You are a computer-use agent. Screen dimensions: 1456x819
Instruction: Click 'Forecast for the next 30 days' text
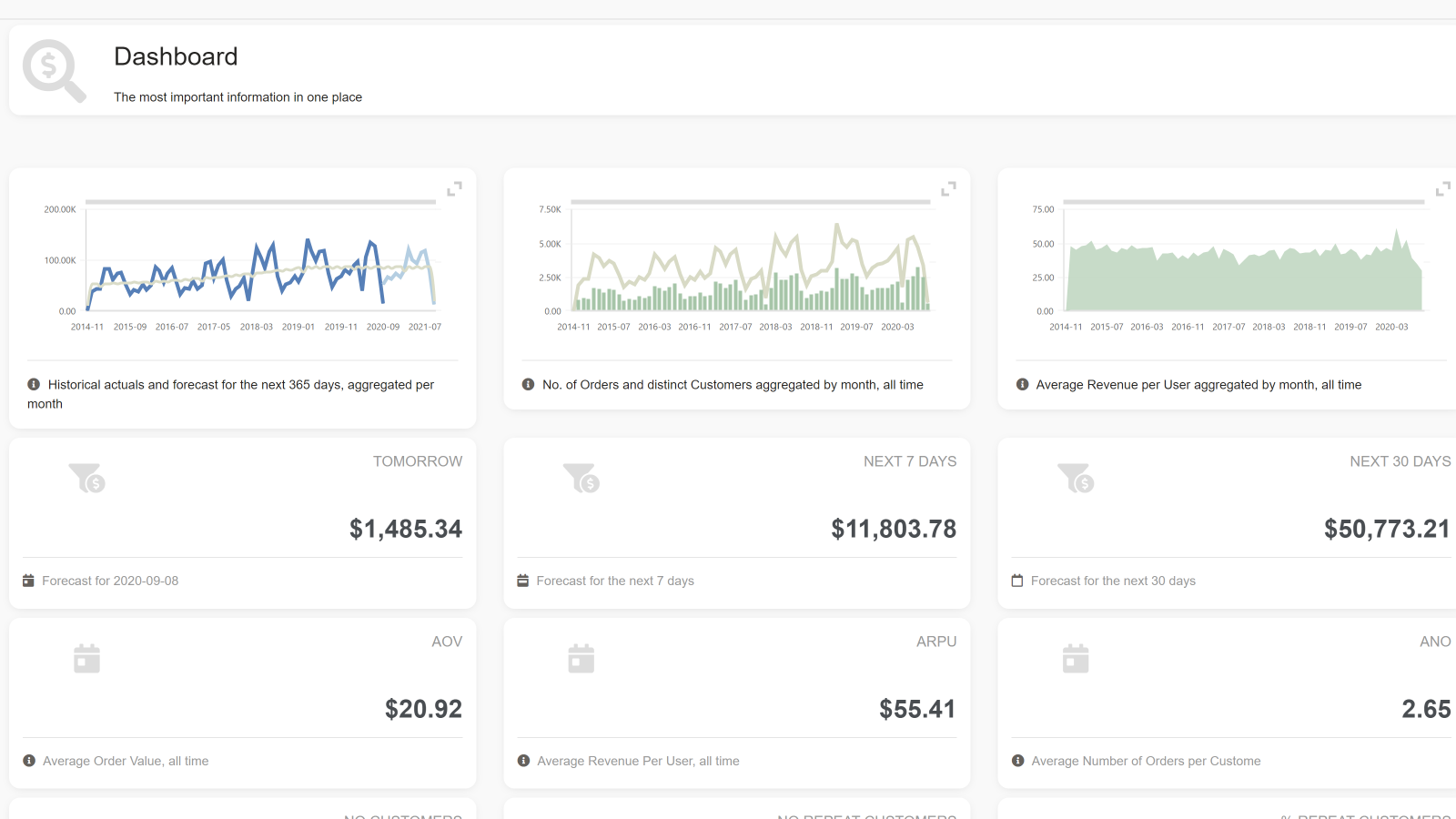1113,581
